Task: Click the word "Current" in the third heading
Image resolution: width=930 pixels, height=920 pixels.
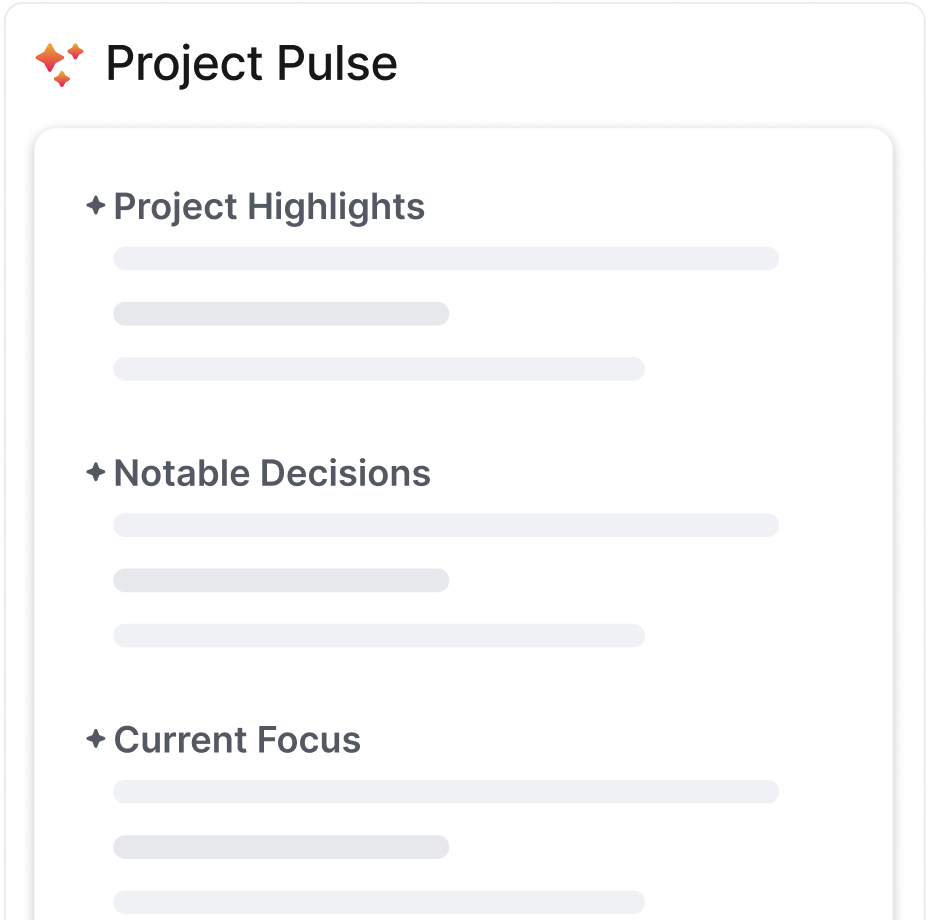Action: [x=179, y=740]
